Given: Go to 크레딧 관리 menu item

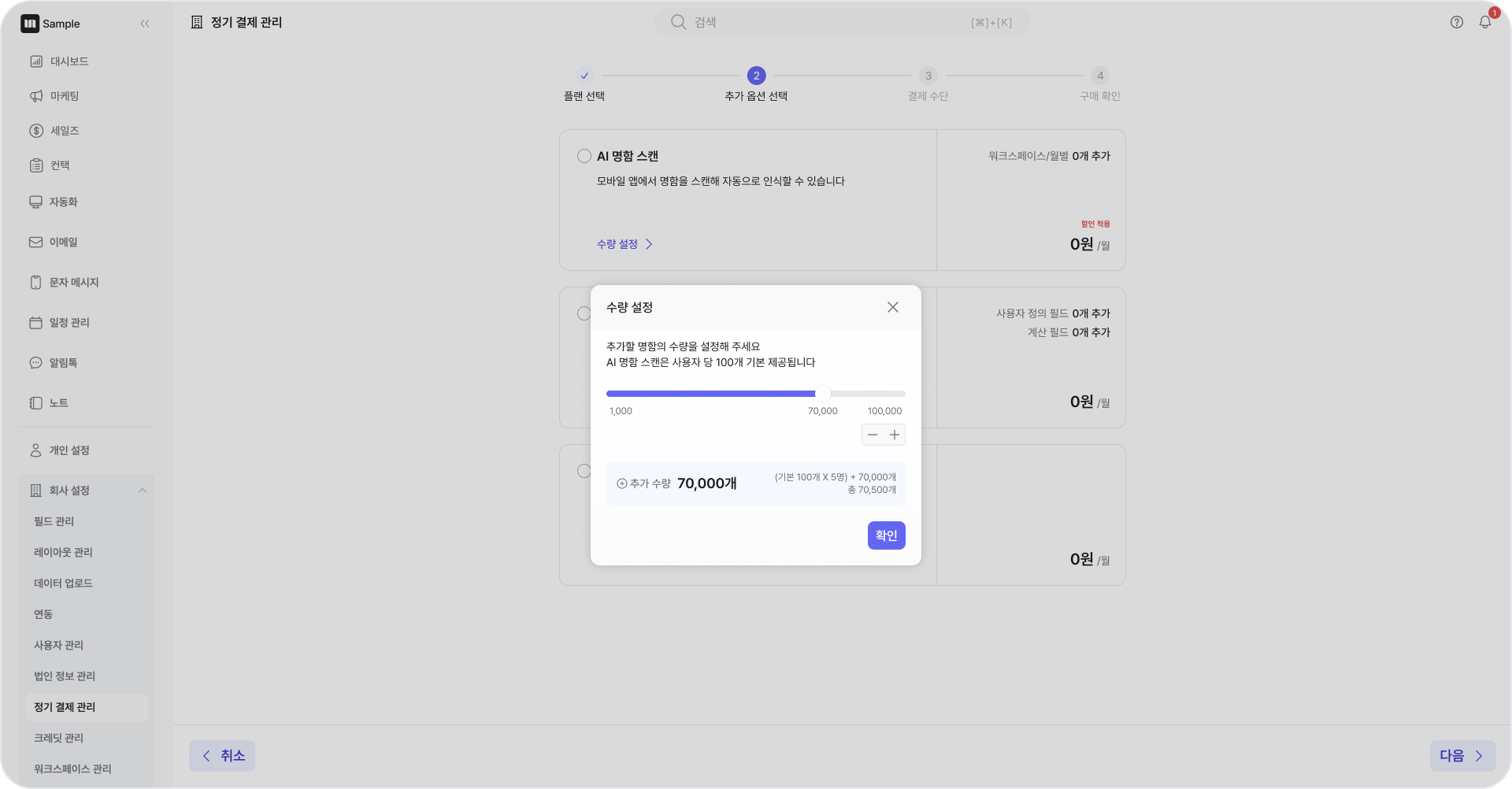Looking at the screenshot, I should (x=58, y=738).
